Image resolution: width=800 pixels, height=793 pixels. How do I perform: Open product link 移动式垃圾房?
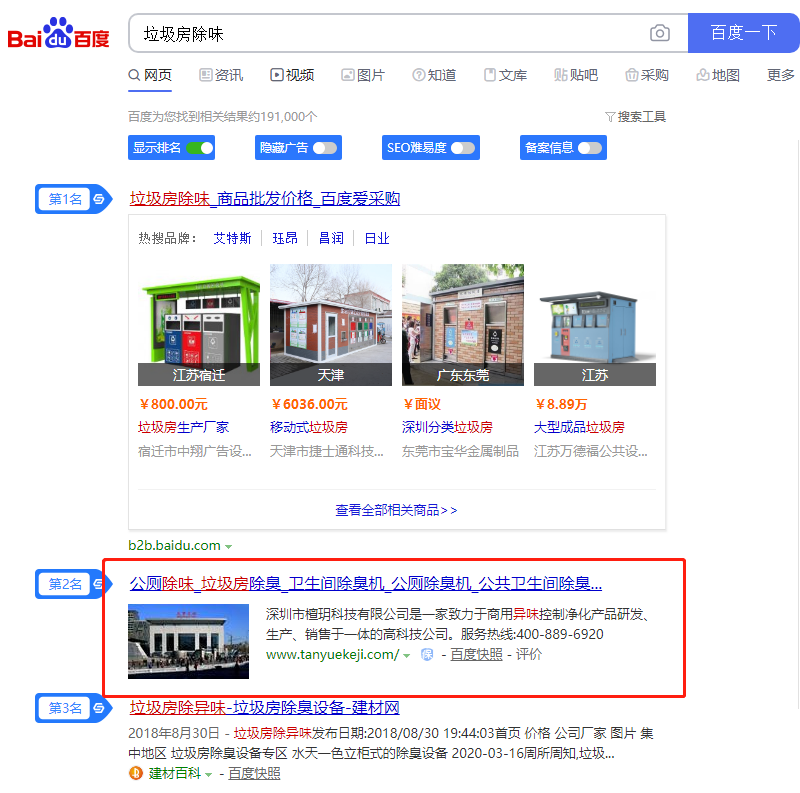(309, 427)
